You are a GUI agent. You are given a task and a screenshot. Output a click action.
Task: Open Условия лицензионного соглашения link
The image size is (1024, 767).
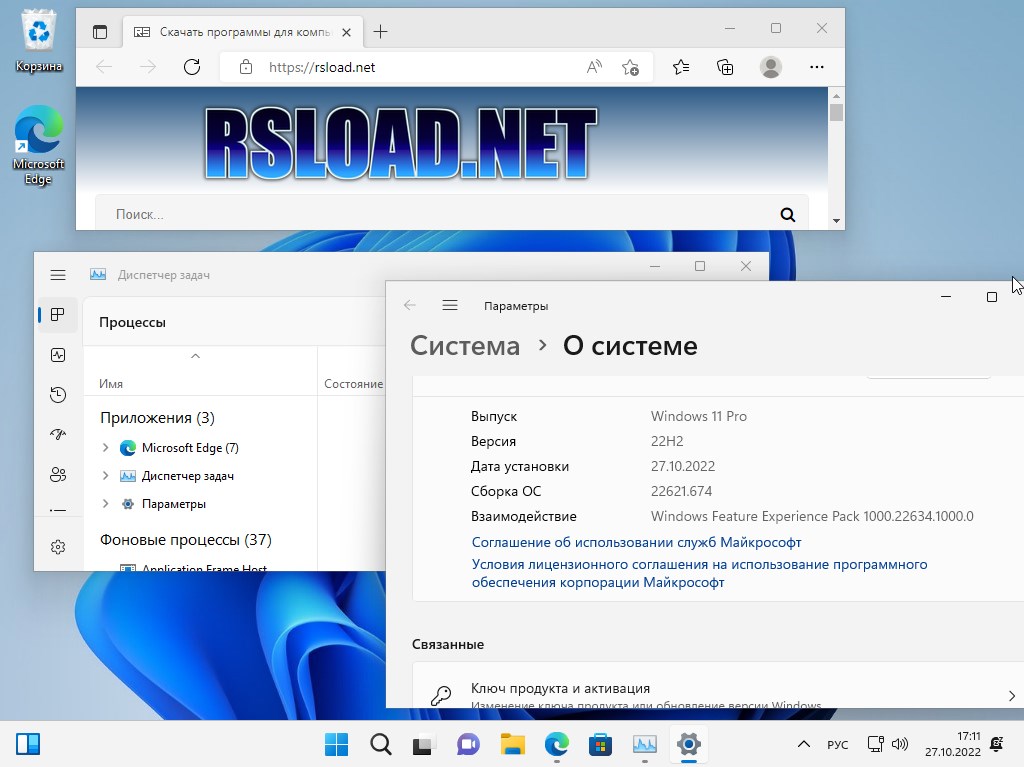tap(699, 573)
